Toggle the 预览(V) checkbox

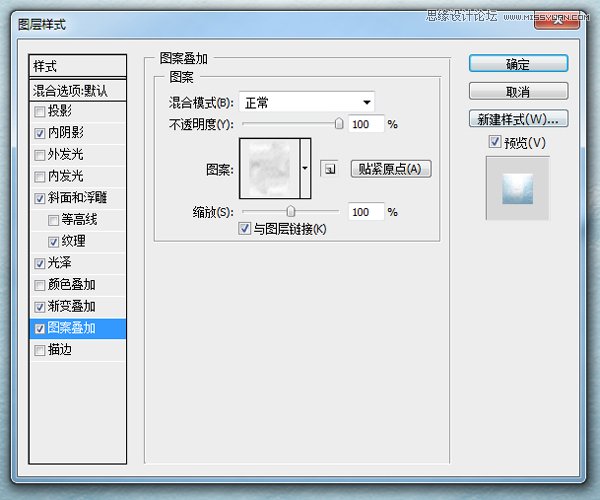494,142
